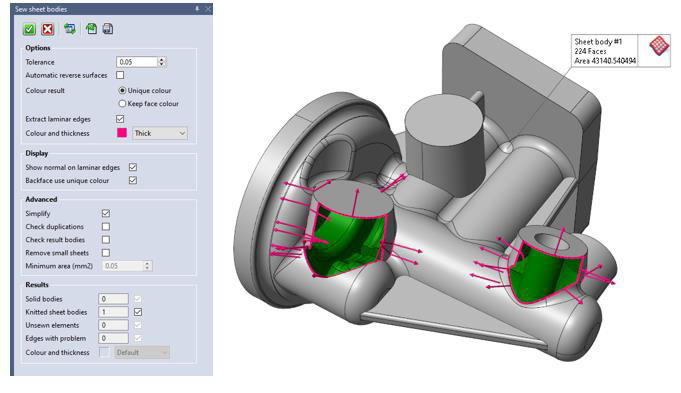681x393 pixels.
Task: Enable Automatic reverse surfaces checkbox
Action: pos(120,75)
